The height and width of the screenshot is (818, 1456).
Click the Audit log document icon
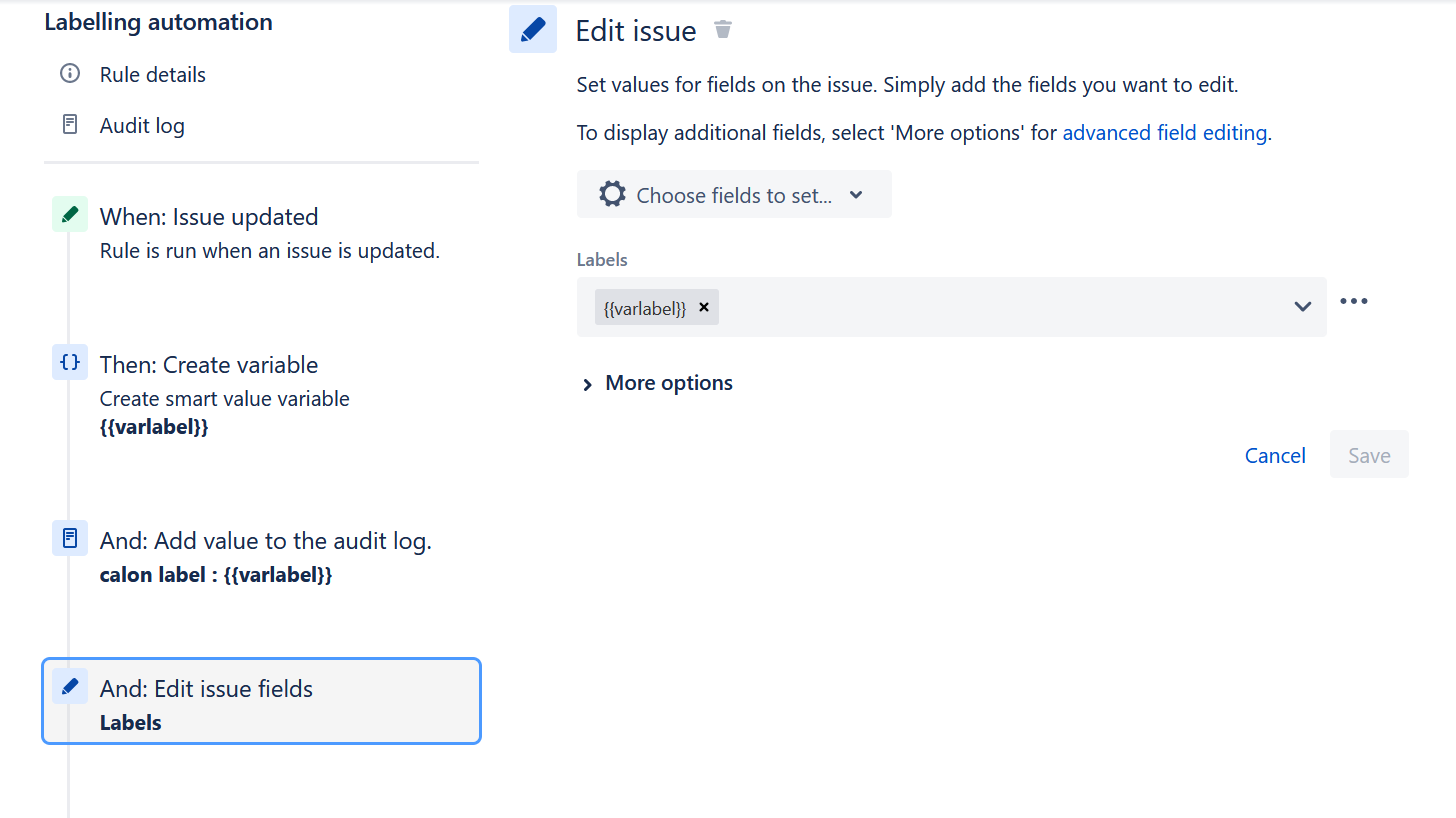click(70, 125)
